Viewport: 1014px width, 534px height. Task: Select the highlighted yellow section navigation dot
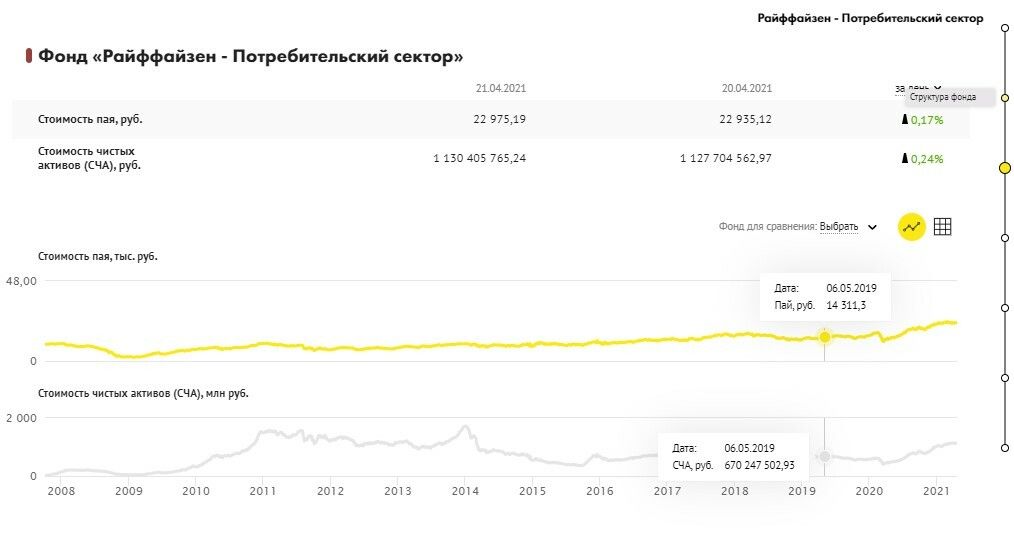tap(1005, 168)
